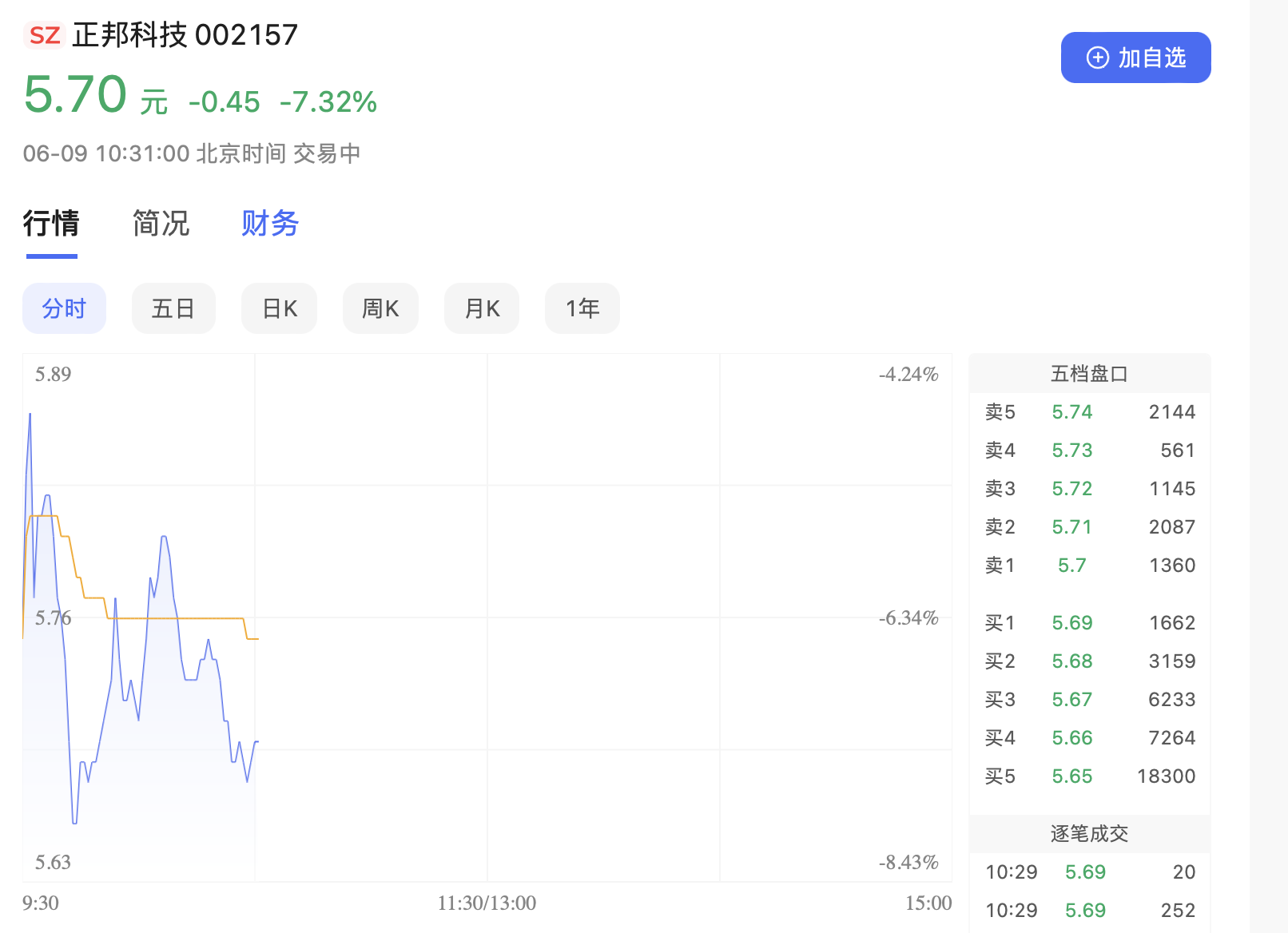The width and height of the screenshot is (1288, 933).
Task: Click the orange average price line end
Action: [257, 638]
